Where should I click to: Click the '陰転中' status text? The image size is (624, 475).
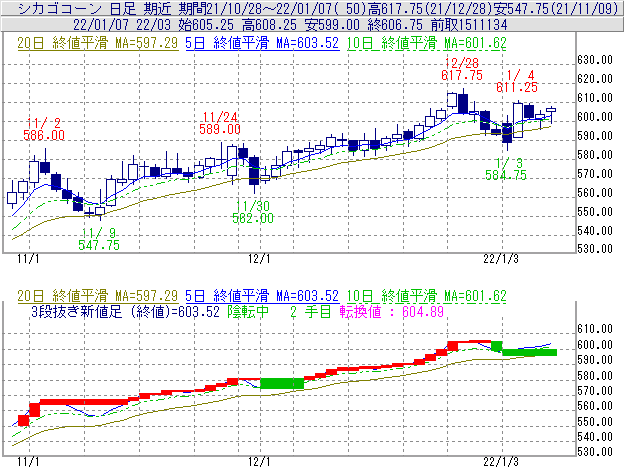coord(248,311)
